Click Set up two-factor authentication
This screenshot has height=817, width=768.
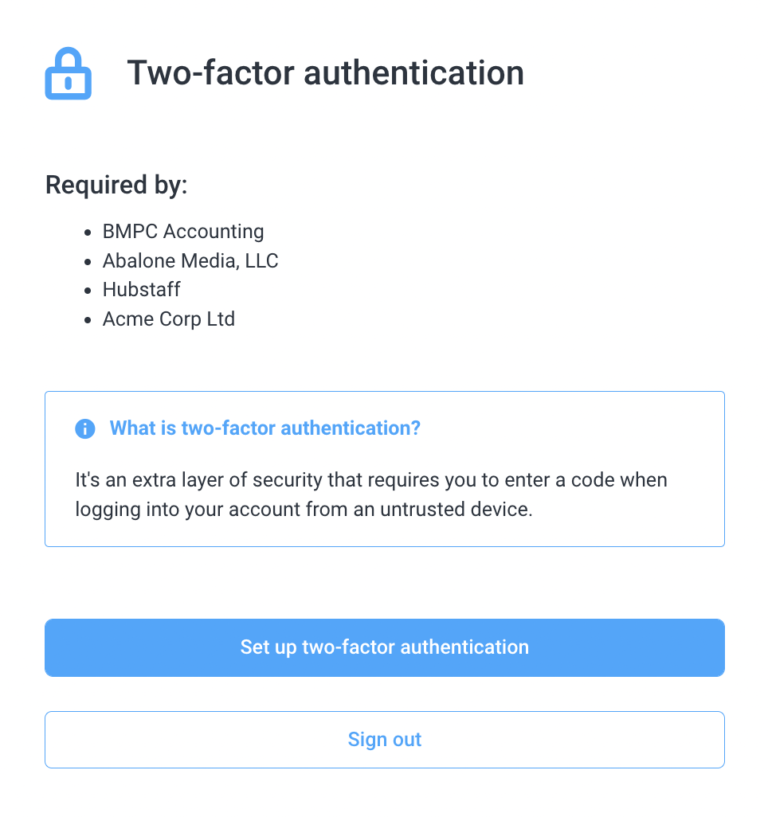(384, 647)
